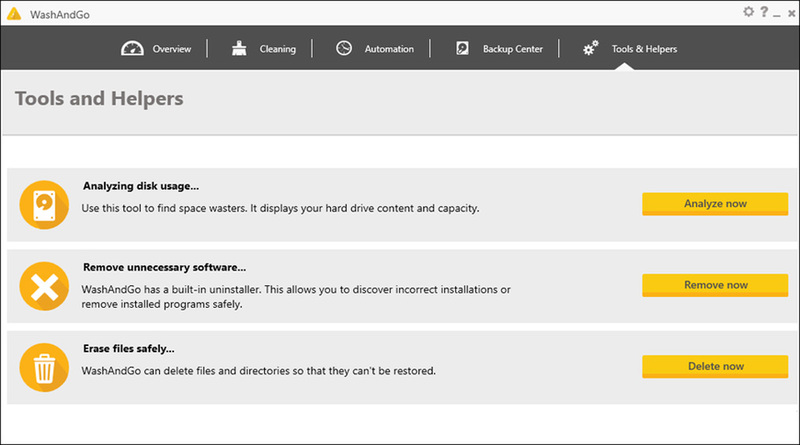The height and width of the screenshot is (445, 800).
Task: Click the orange X uninstaller icon
Action: [x=44, y=286]
